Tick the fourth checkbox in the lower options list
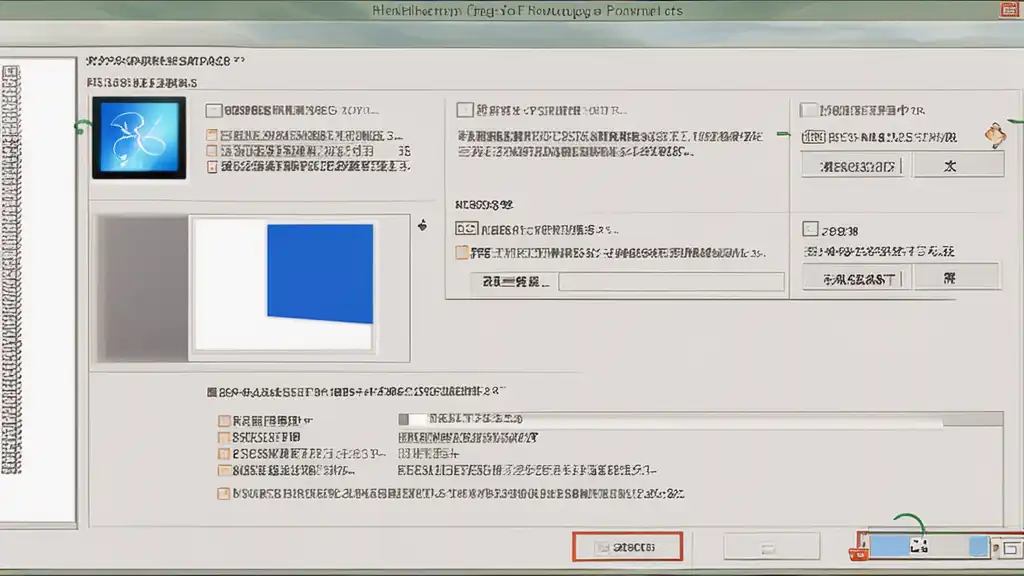This screenshot has height=576, width=1024. pyautogui.click(x=224, y=470)
